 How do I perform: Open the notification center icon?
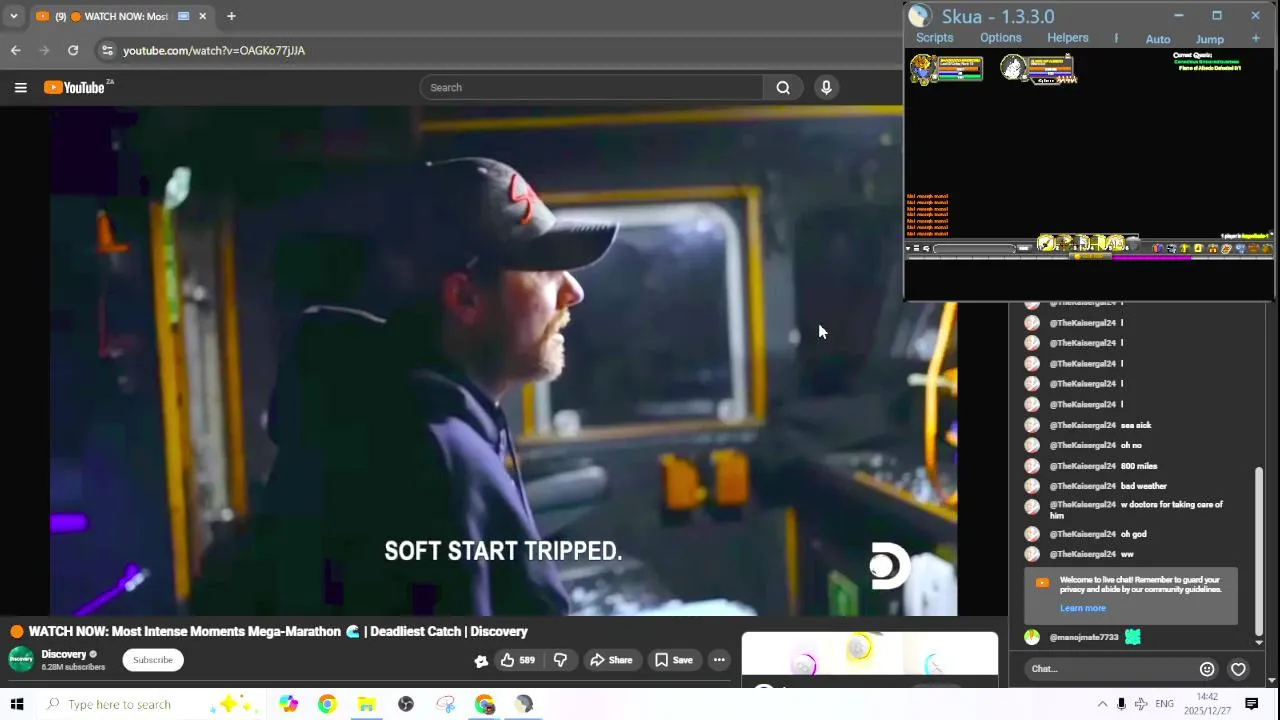1251,704
